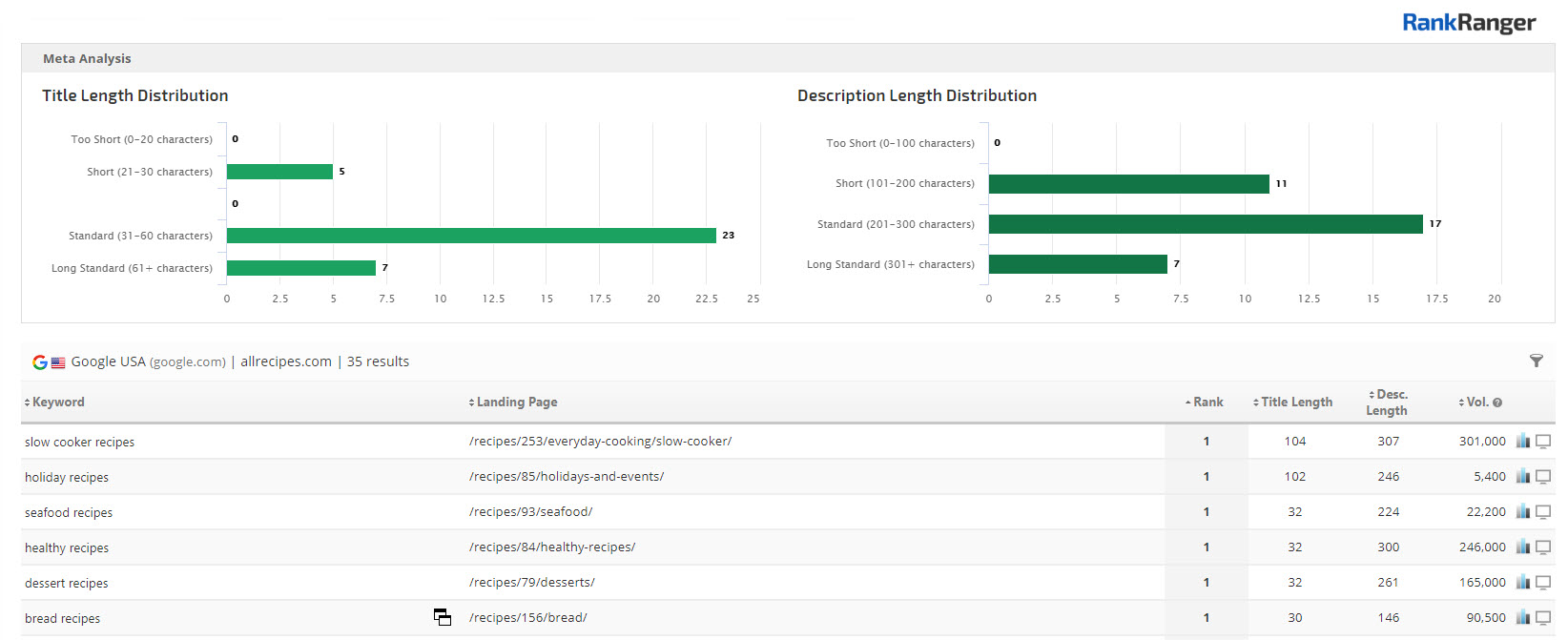The height and width of the screenshot is (640, 1568).
Task: Sort table by Landing Page column
Action: point(516,403)
